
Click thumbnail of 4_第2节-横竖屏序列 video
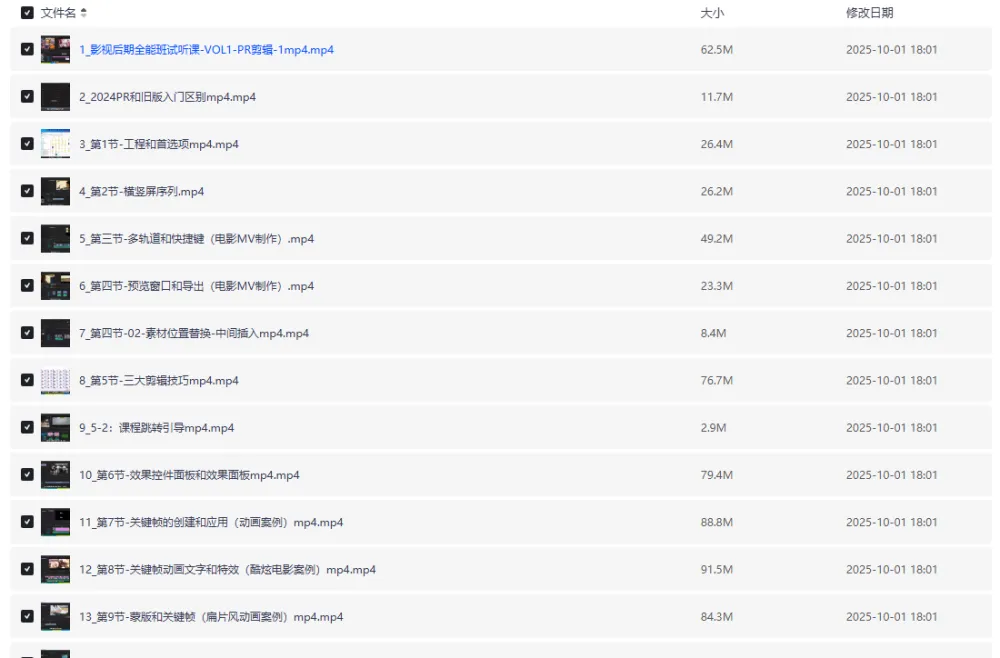[55, 191]
